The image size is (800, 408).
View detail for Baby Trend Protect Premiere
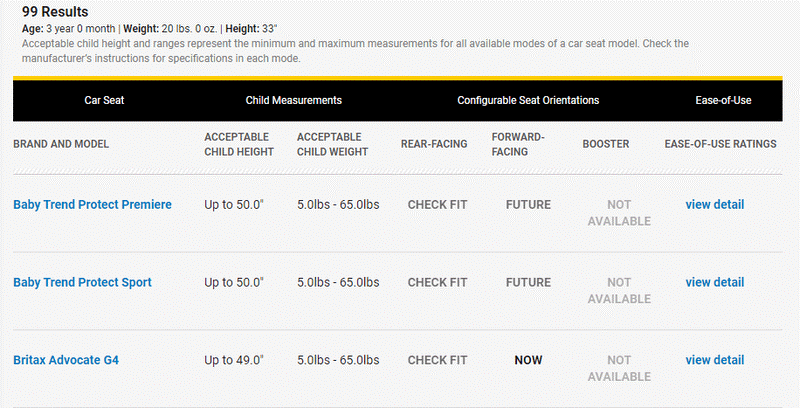point(715,205)
